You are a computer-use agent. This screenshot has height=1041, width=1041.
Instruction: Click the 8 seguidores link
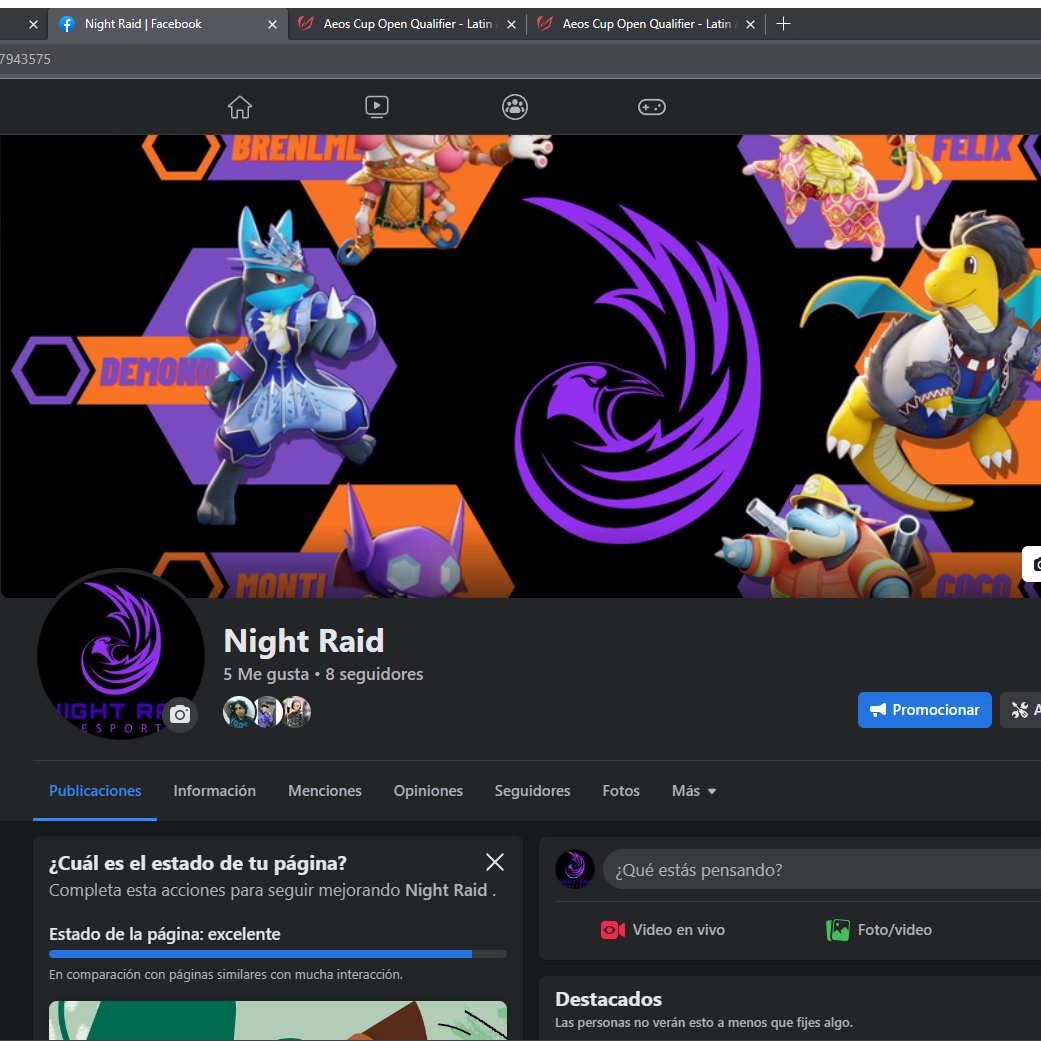(374, 674)
